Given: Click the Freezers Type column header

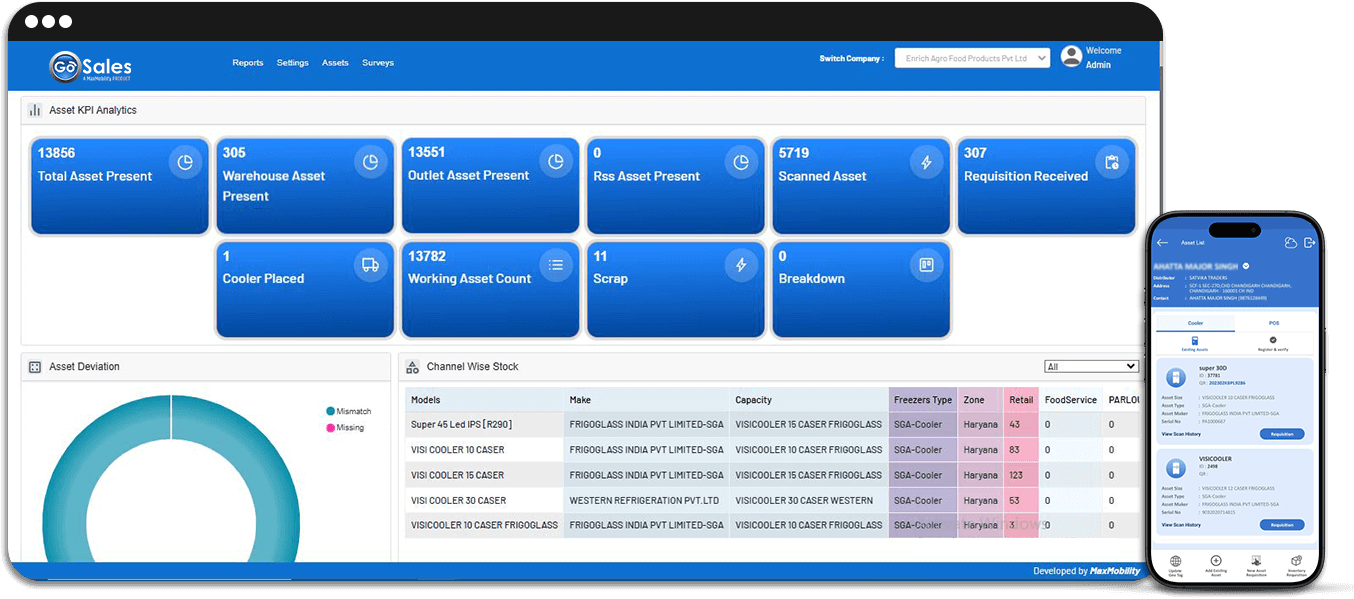Looking at the screenshot, I should (923, 400).
